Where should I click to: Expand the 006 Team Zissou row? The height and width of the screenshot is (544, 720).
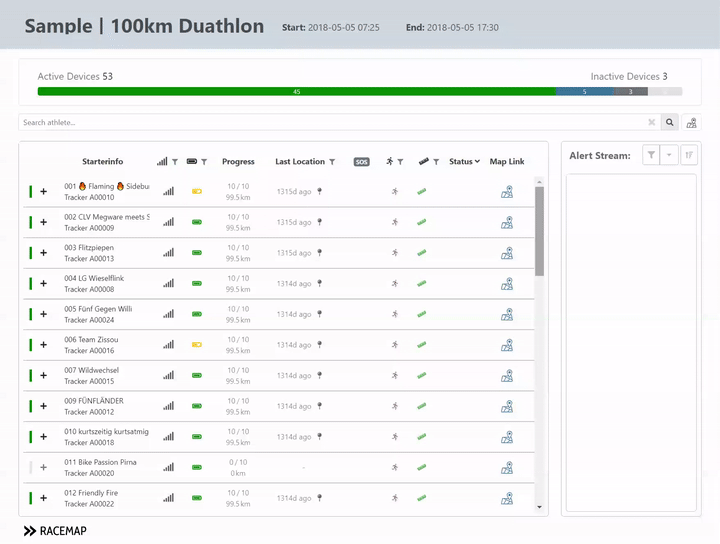(43, 345)
